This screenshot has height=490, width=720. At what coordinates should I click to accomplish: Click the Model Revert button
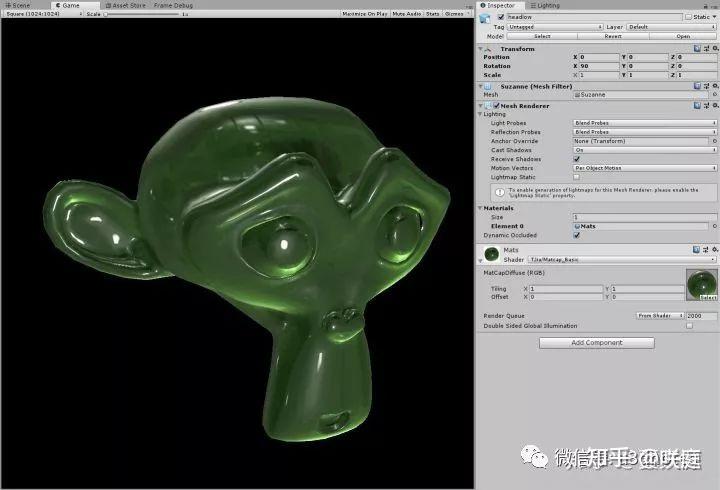[x=613, y=36]
